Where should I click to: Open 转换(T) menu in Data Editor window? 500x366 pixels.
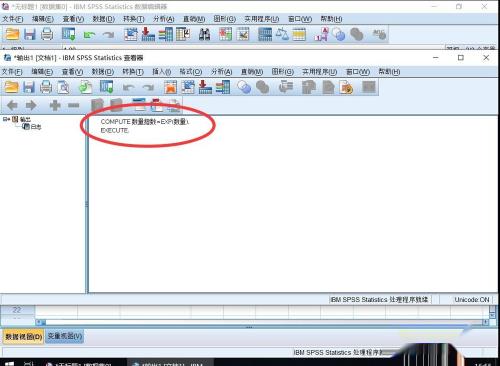pos(134,19)
